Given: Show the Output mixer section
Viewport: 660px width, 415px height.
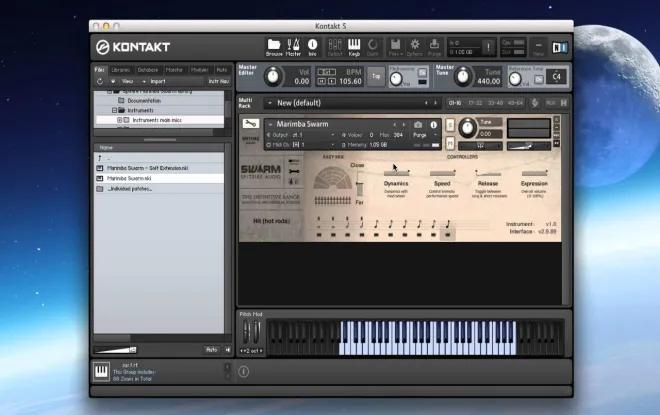Looking at the screenshot, I should click(335, 47).
